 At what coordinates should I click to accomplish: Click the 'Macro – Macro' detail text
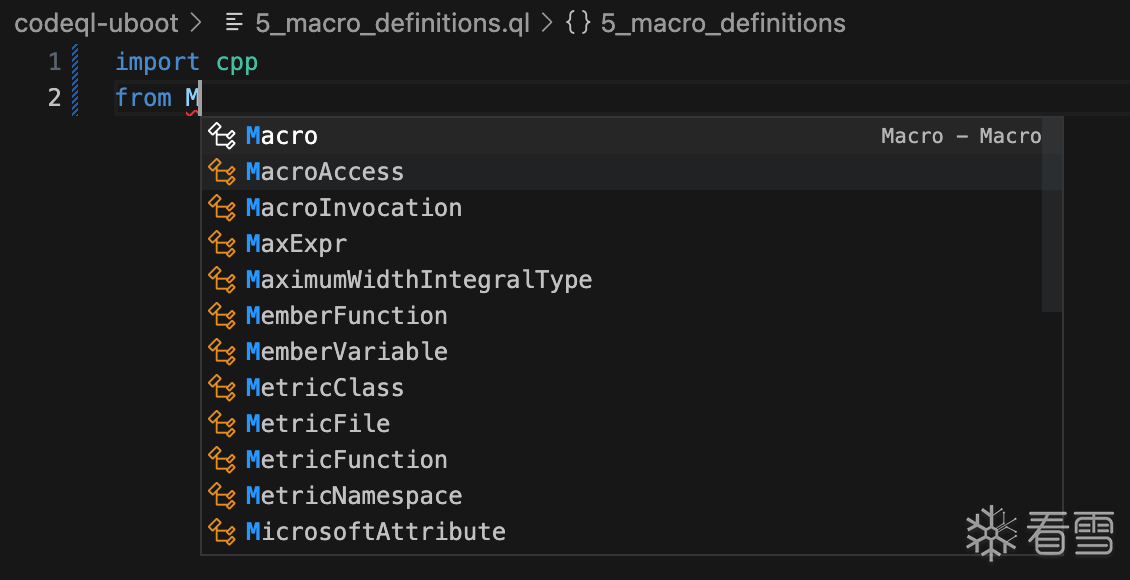[960, 136]
